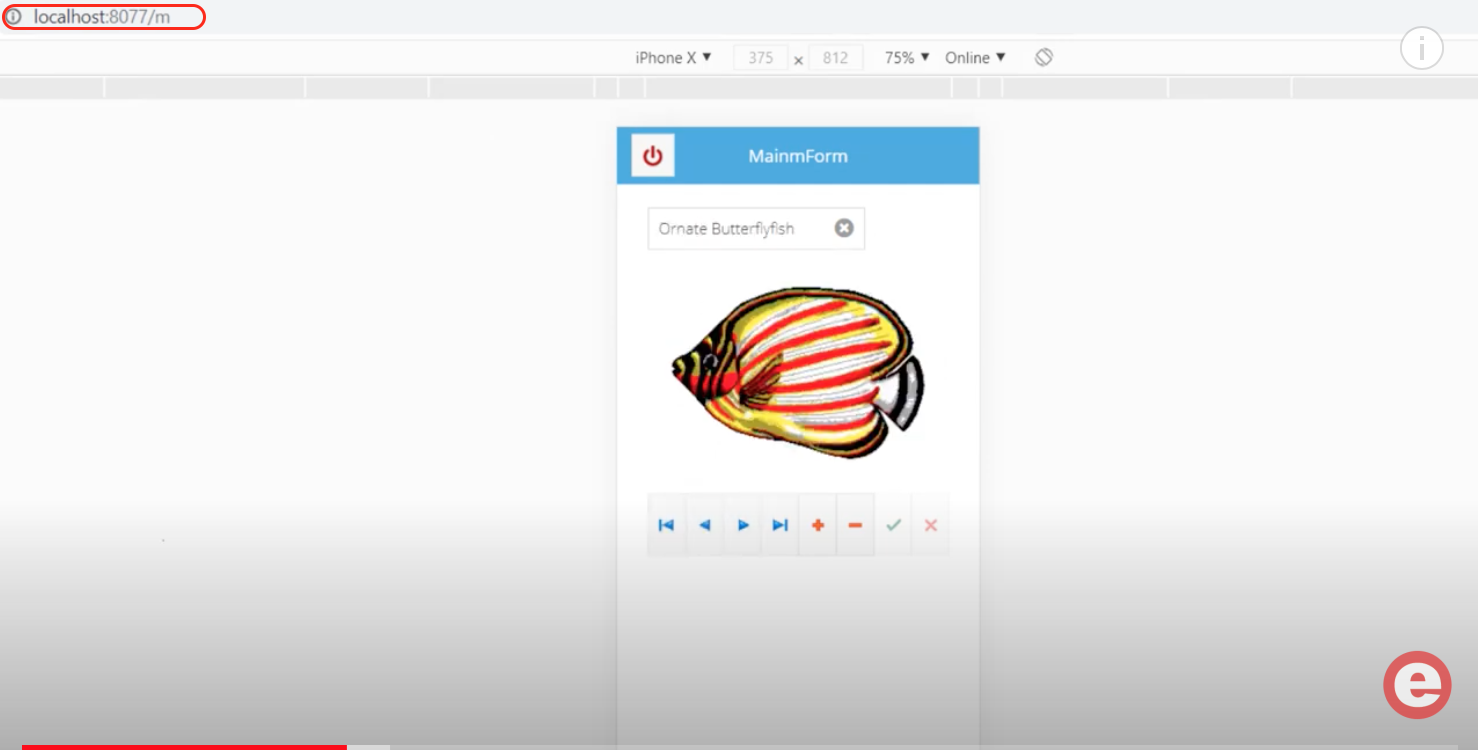This screenshot has width=1478, height=750.
Task: Click the red video progress bar
Action: click(x=185, y=746)
